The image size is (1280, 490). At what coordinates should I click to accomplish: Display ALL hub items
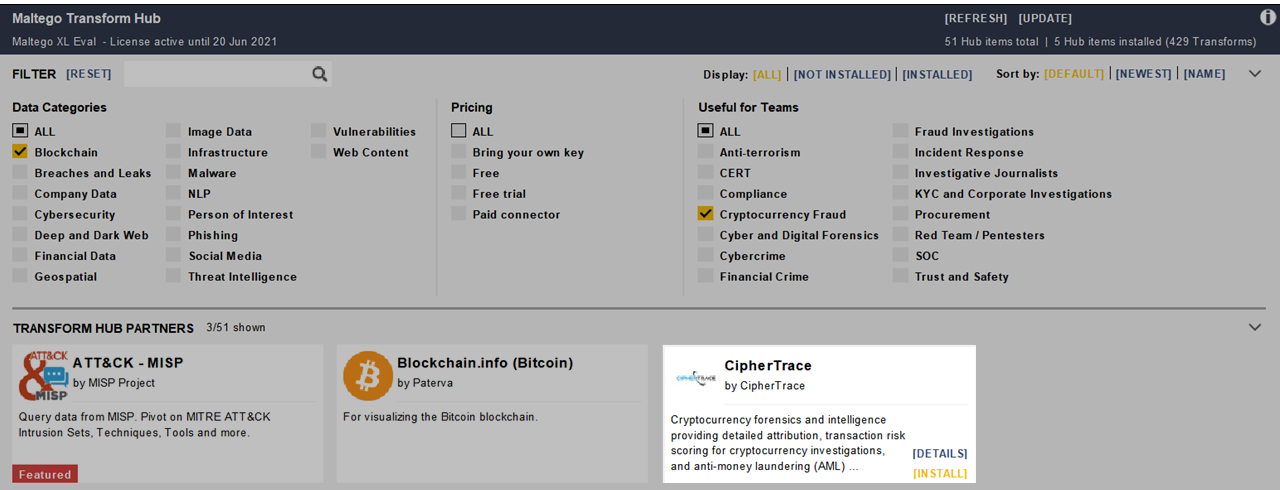pyautogui.click(x=767, y=74)
